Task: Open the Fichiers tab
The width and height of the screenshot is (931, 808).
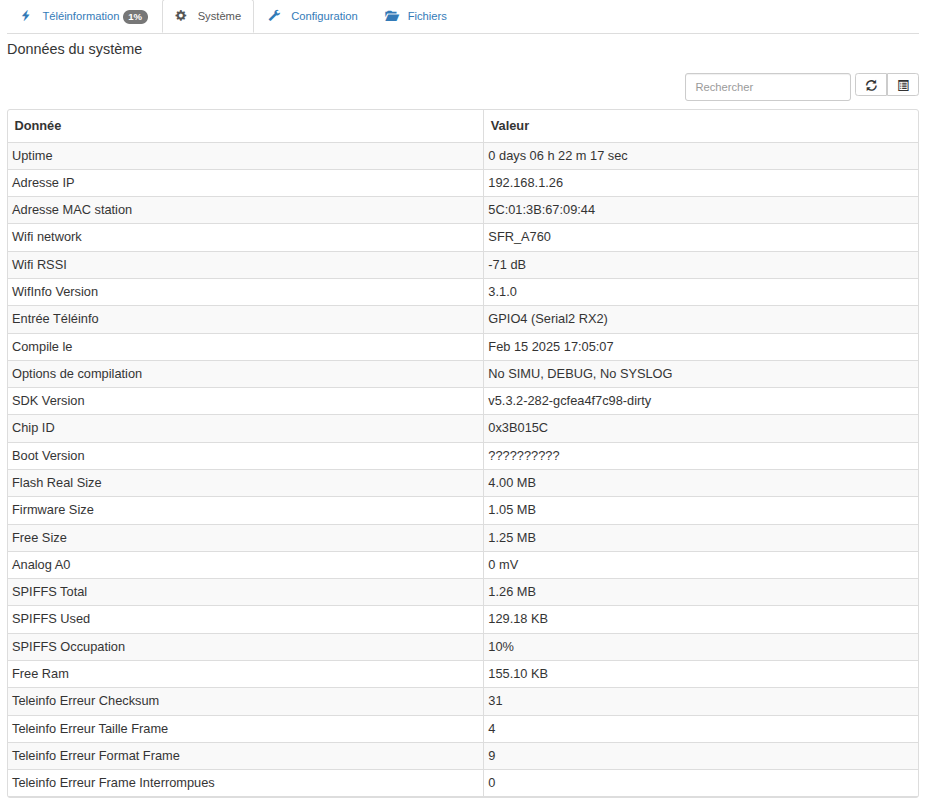Action: (426, 16)
